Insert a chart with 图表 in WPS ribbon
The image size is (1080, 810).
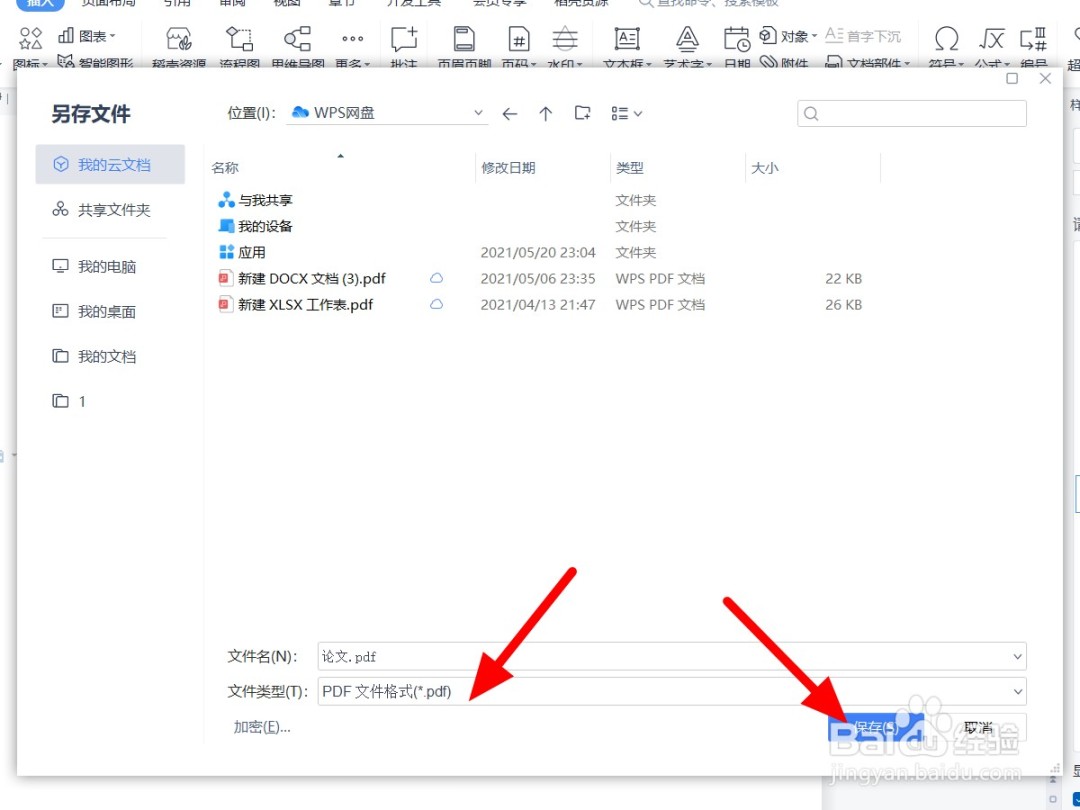(x=87, y=36)
